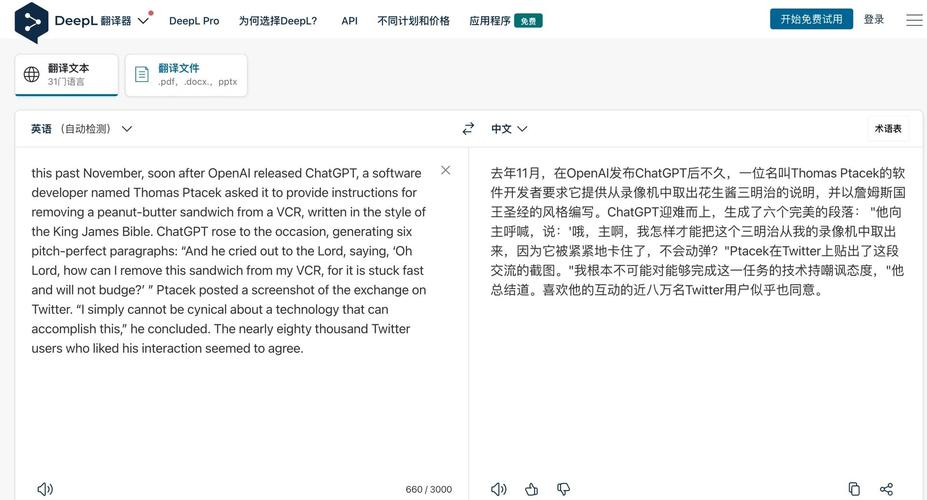Open the DeepL Pro page
Image resolution: width=927 pixels, height=500 pixels.
pos(194,21)
